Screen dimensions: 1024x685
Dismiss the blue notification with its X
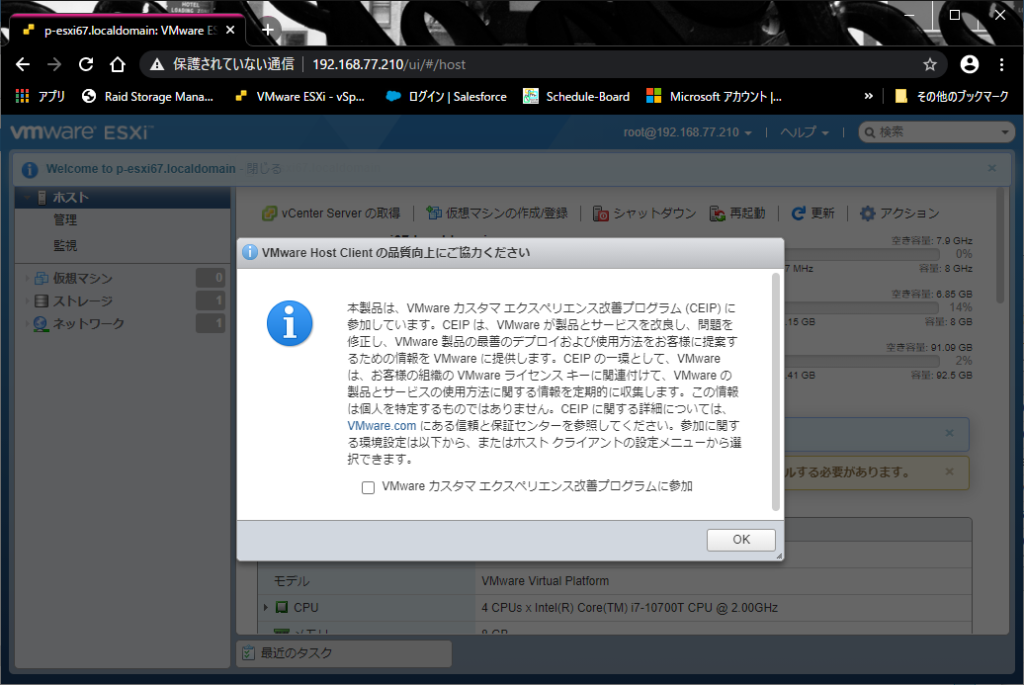(950, 433)
